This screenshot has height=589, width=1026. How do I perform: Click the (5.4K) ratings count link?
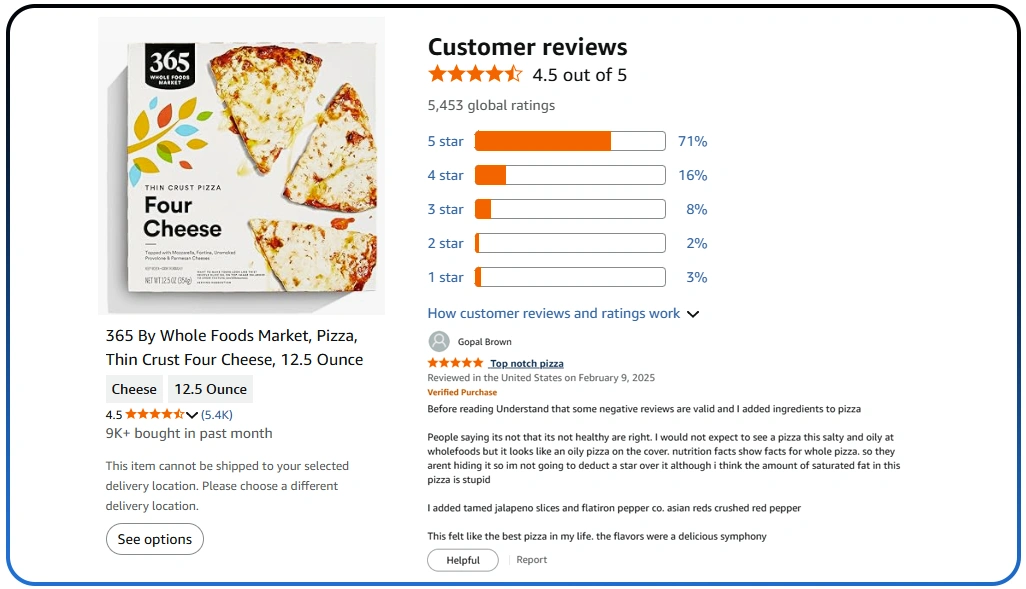click(216, 413)
